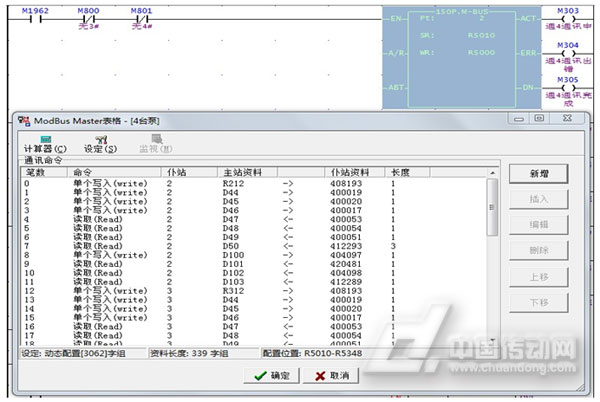
Task: Select the M800 contact in ladder
Action: [x=89, y=19]
